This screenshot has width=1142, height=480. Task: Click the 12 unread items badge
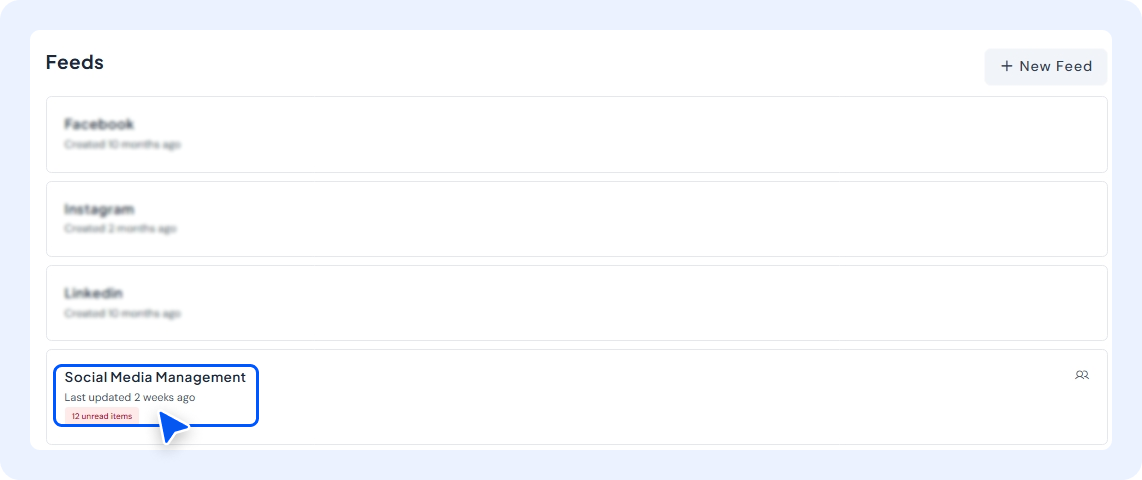(102, 416)
